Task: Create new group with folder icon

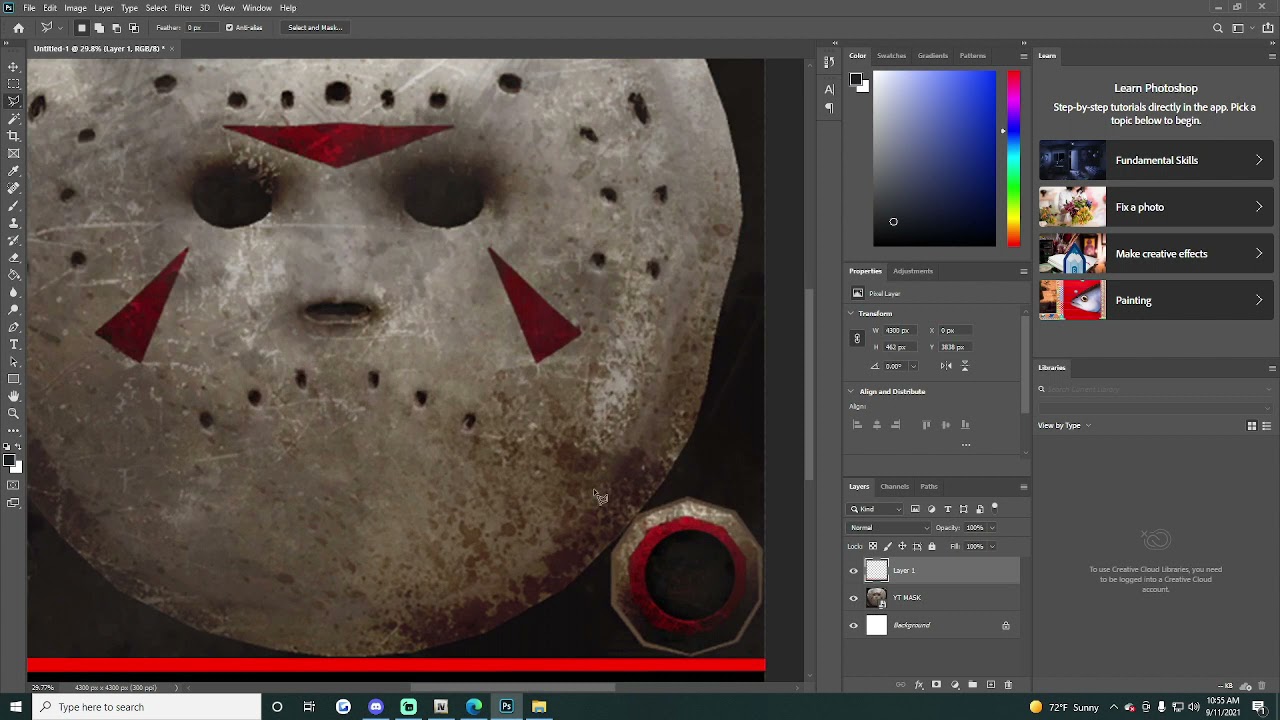Action: tap(972, 685)
